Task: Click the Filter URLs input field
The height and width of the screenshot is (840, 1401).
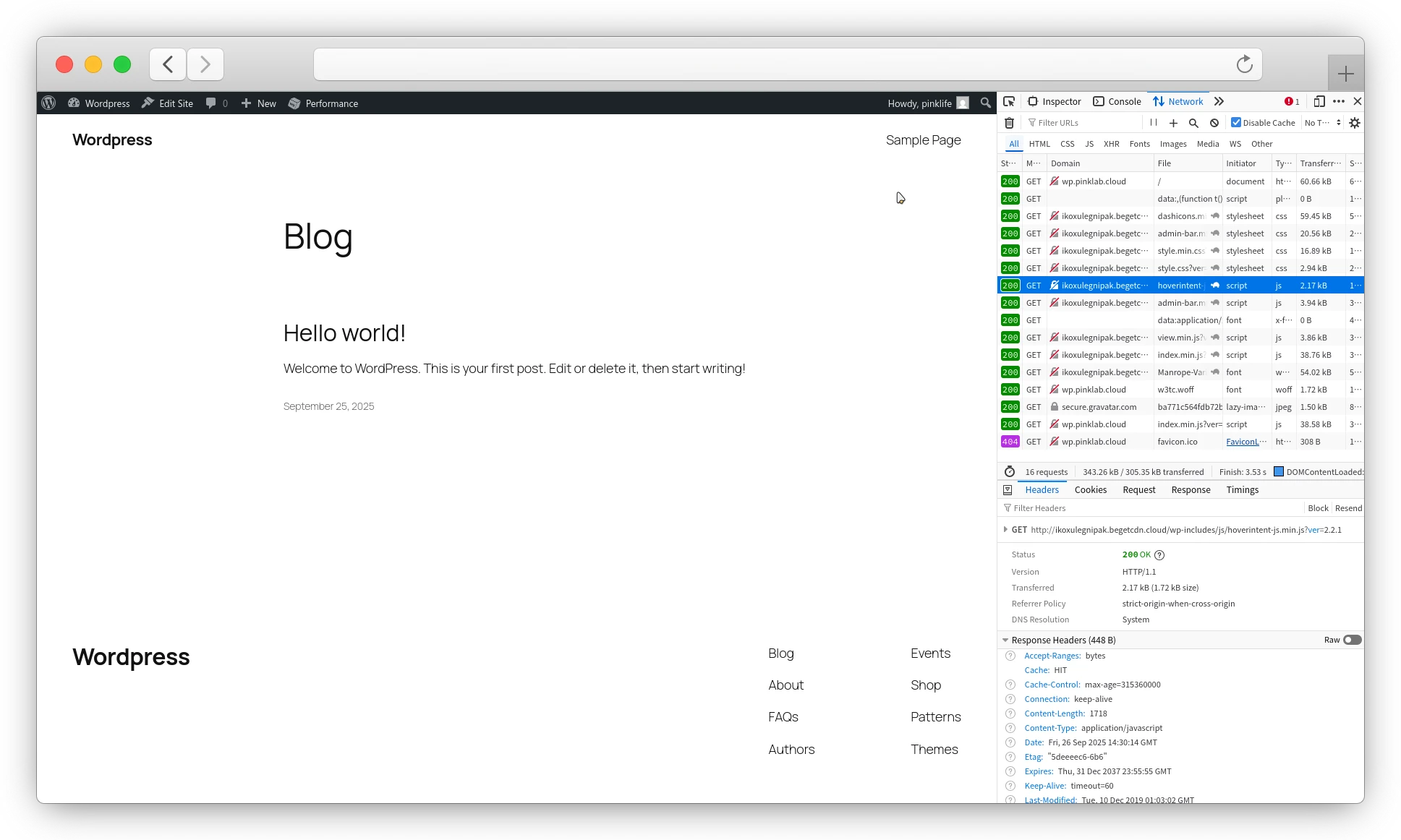Action: tap(1085, 123)
